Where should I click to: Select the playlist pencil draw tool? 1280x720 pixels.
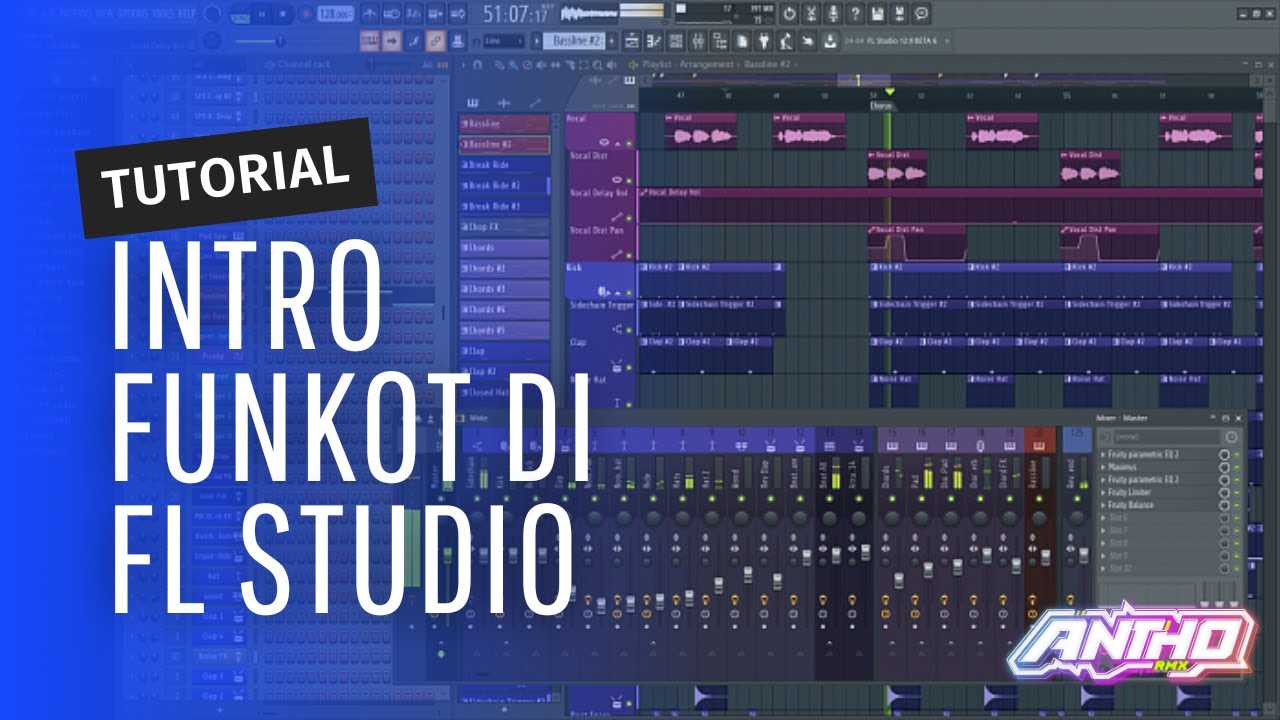click(498, 65)
